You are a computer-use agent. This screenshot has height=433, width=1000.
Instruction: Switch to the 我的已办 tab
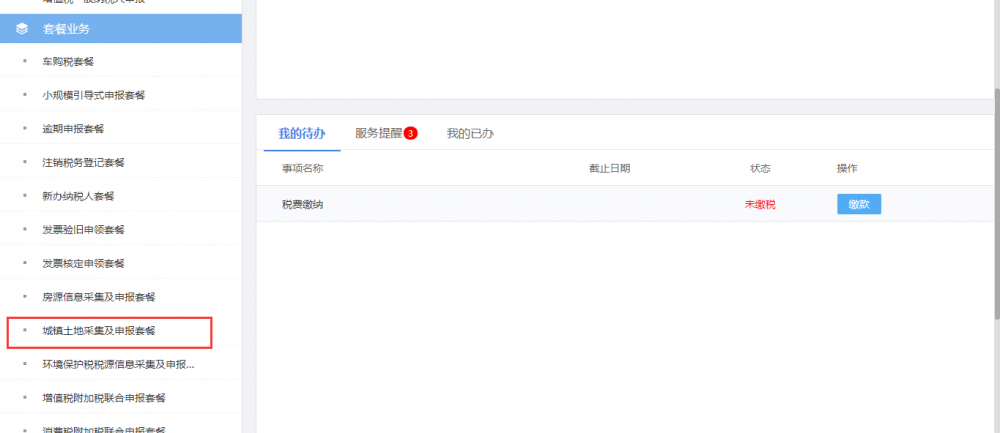[470, 133]
